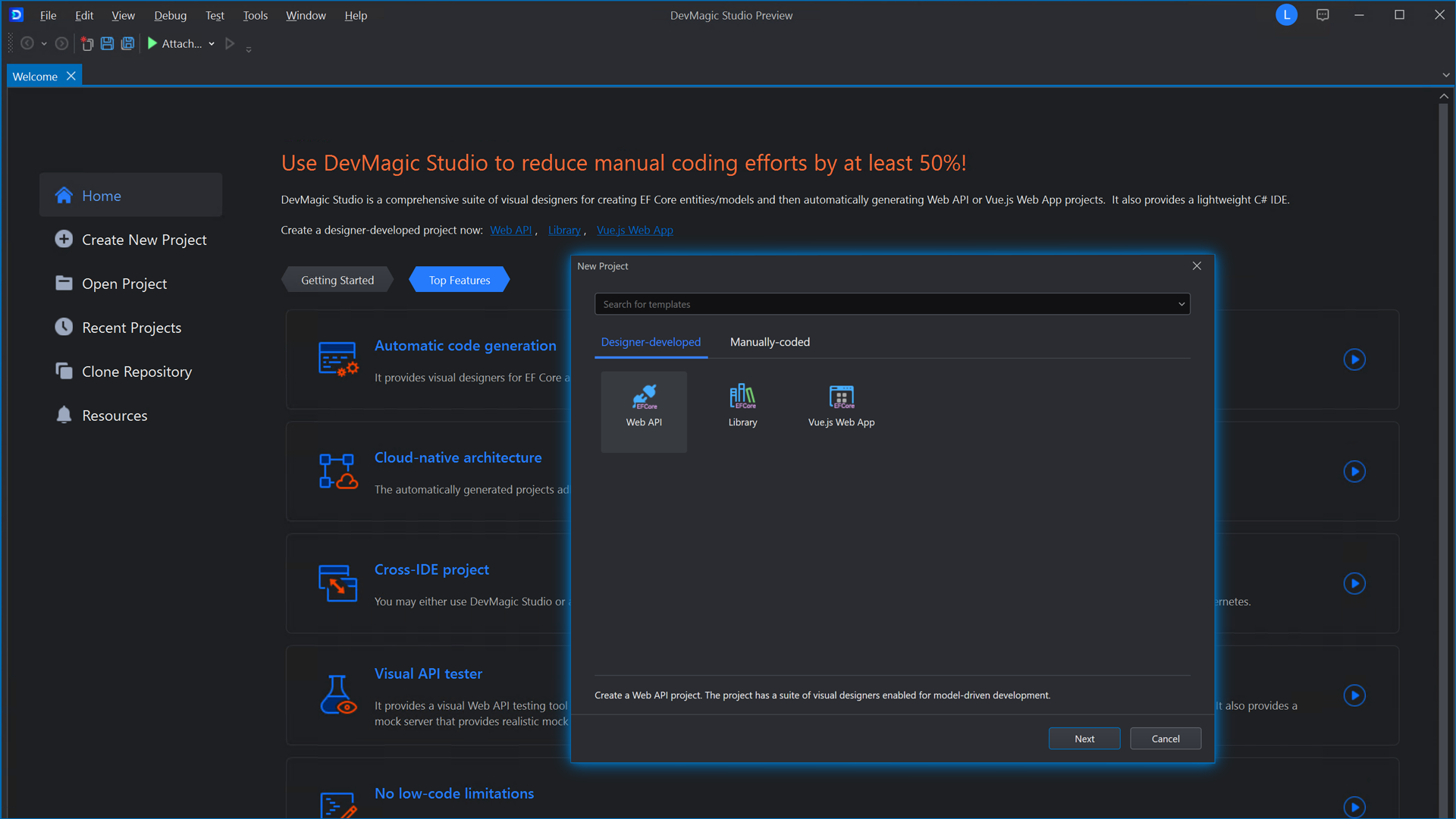The width and height of the screenshot is (1456, 819).
Task: Open the Tools menu
Action: coord(256,15)
